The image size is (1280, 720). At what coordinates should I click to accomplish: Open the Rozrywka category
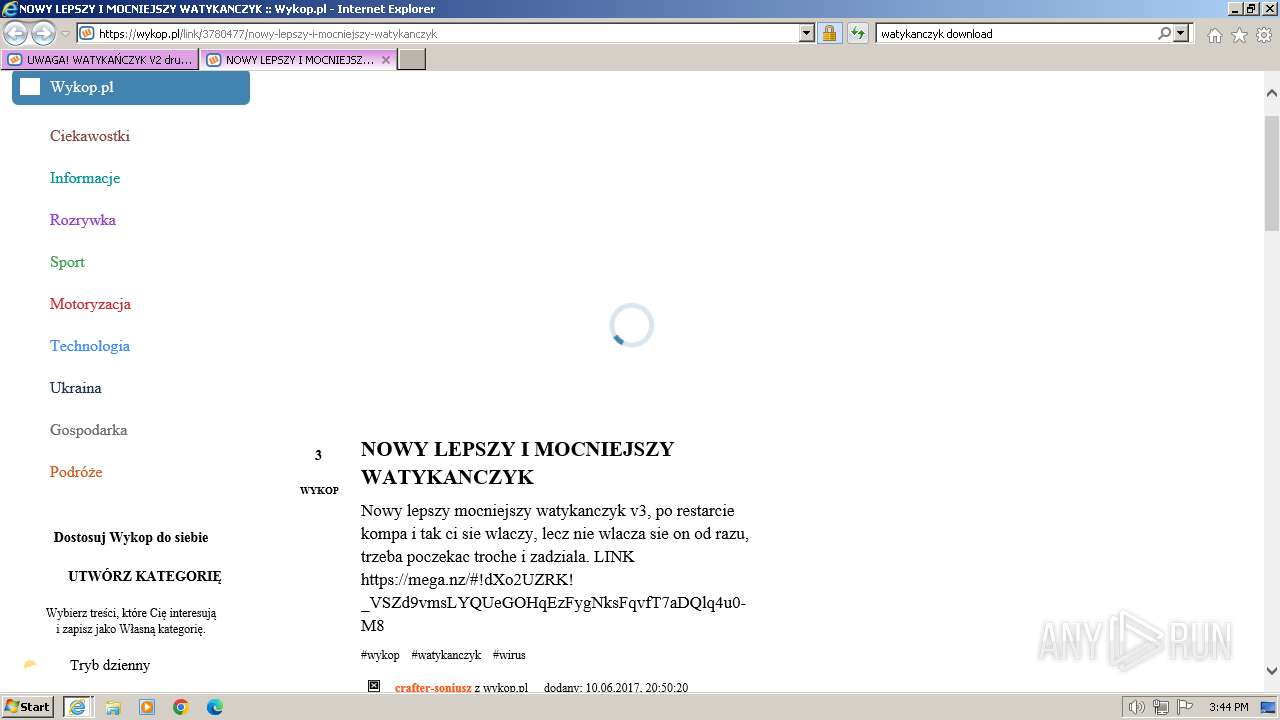pos(83,220)
